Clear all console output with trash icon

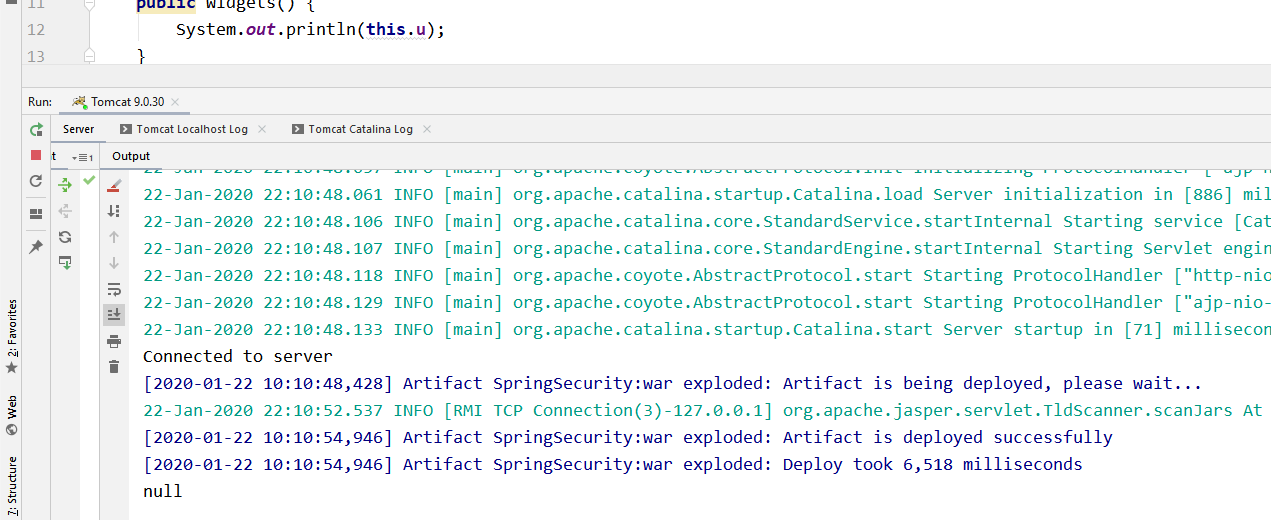(x=114, y=367)
